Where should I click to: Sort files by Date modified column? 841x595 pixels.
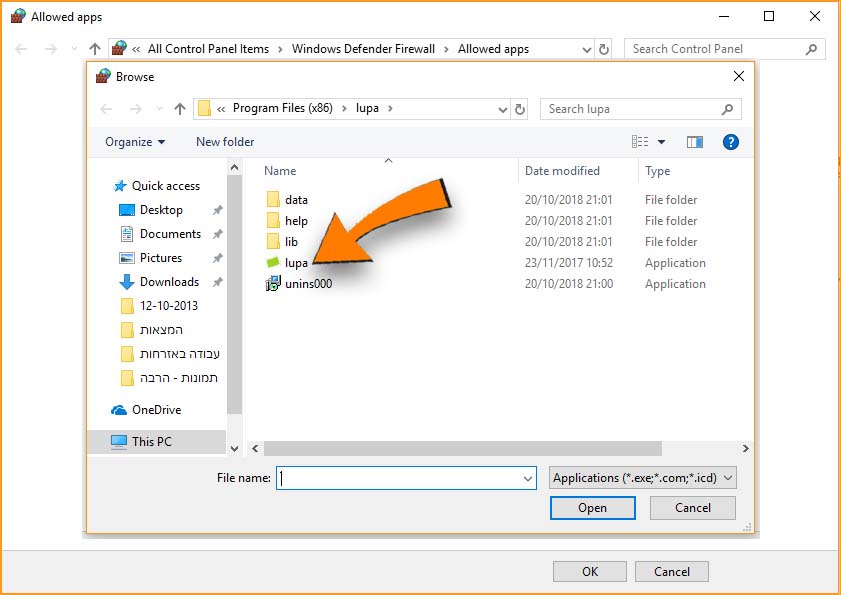coord(562,171)
